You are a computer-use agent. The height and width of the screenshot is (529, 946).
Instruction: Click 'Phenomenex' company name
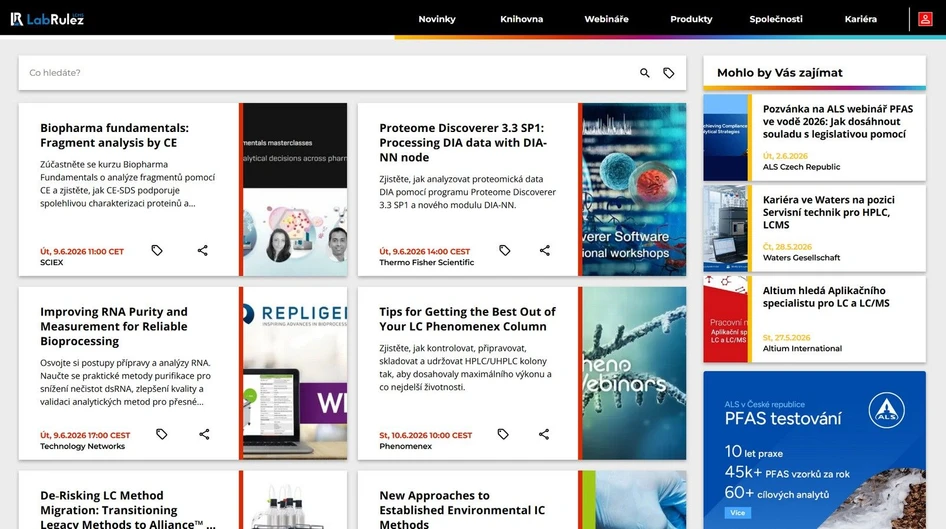click(405, 446)
